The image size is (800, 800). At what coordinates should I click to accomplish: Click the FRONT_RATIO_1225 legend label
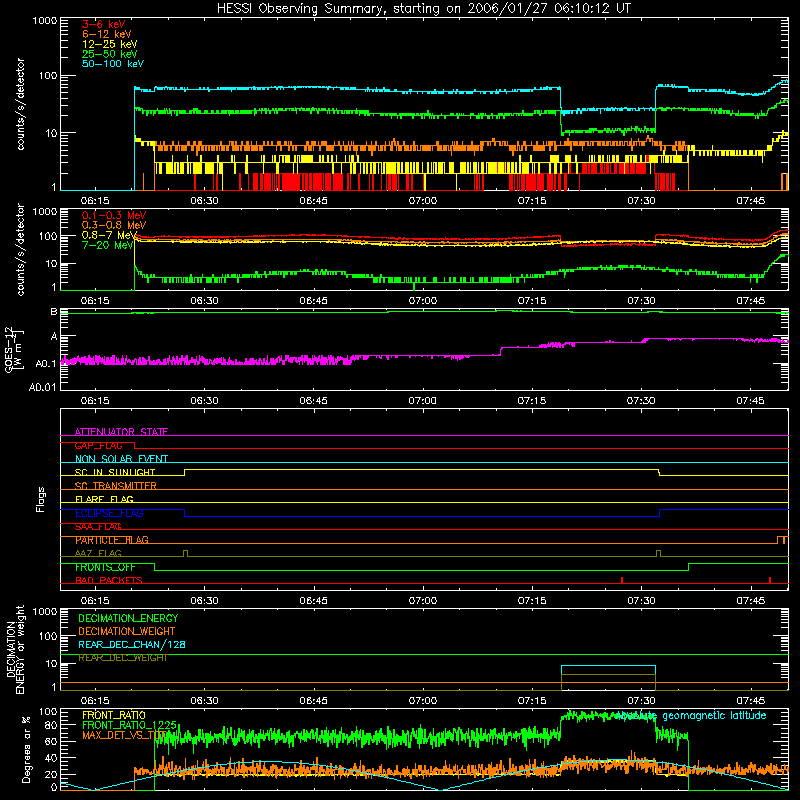pos(130,725)
